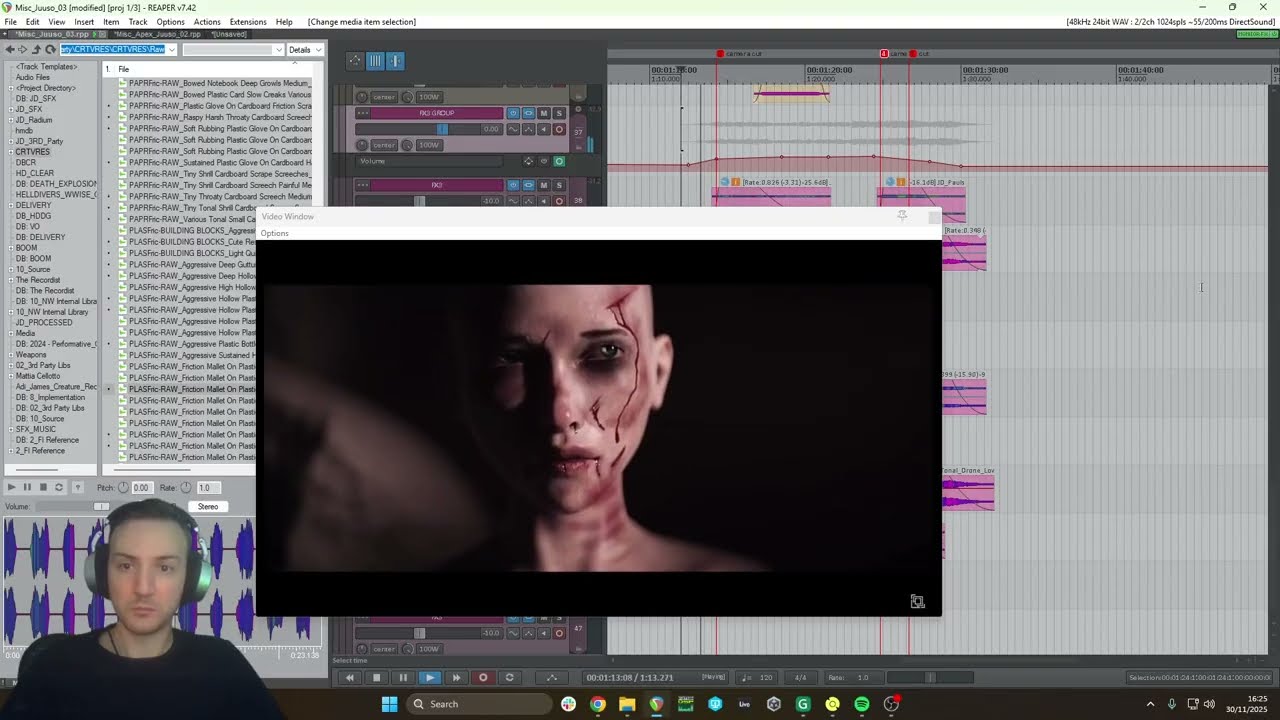This screenshot has height=720, width=1280.
Task: Click the Video Window dock icon
Action: (917, 601)
